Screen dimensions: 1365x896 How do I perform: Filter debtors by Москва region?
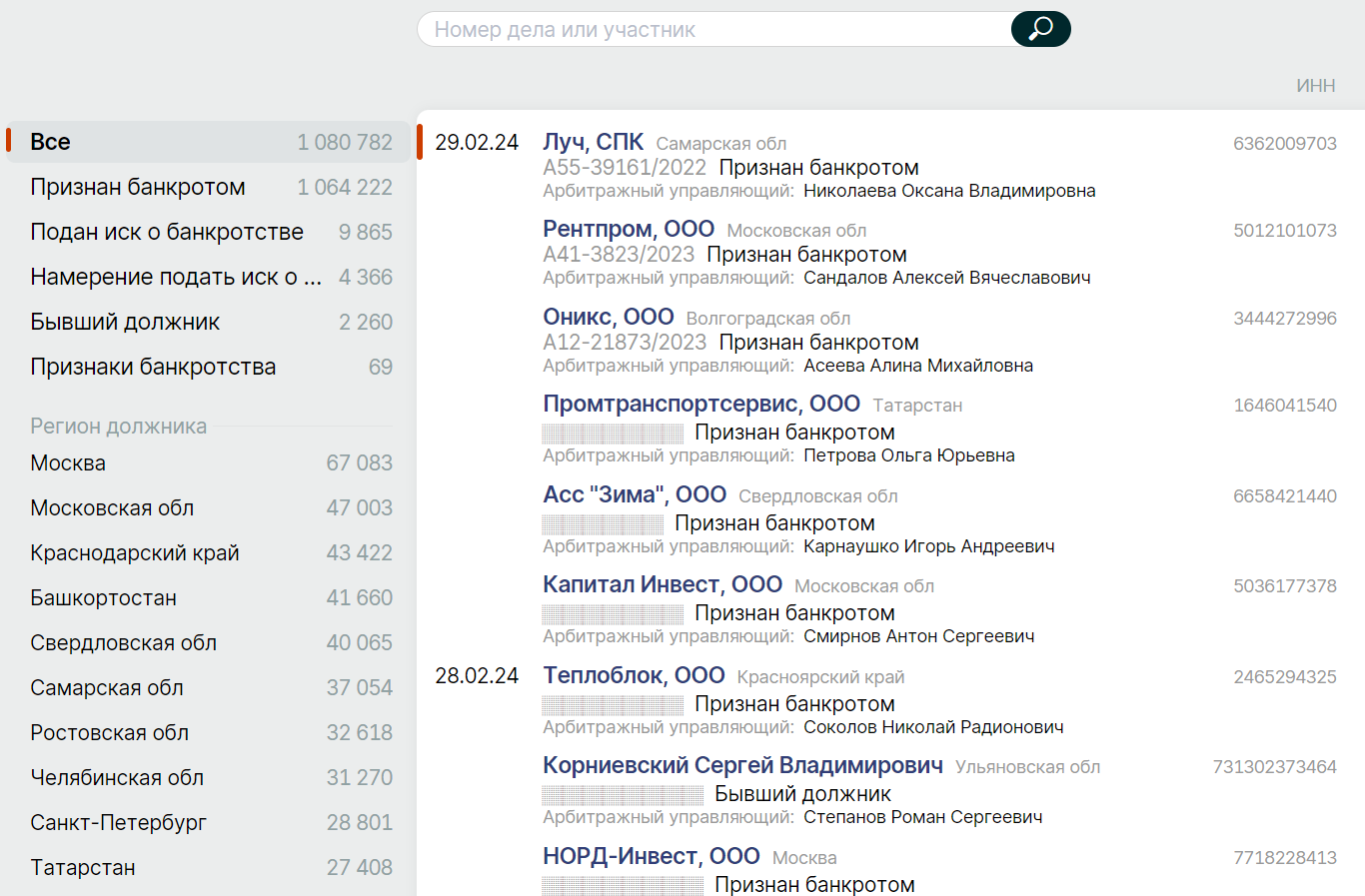(68, 462)
